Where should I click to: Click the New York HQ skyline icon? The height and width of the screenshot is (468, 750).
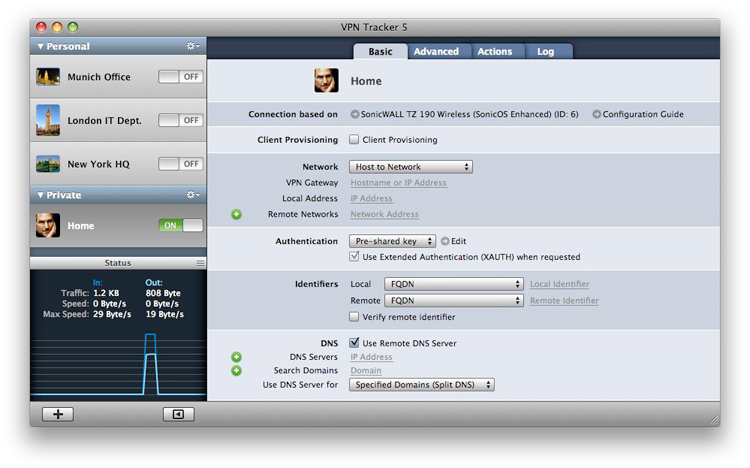(x=48, y=164)
